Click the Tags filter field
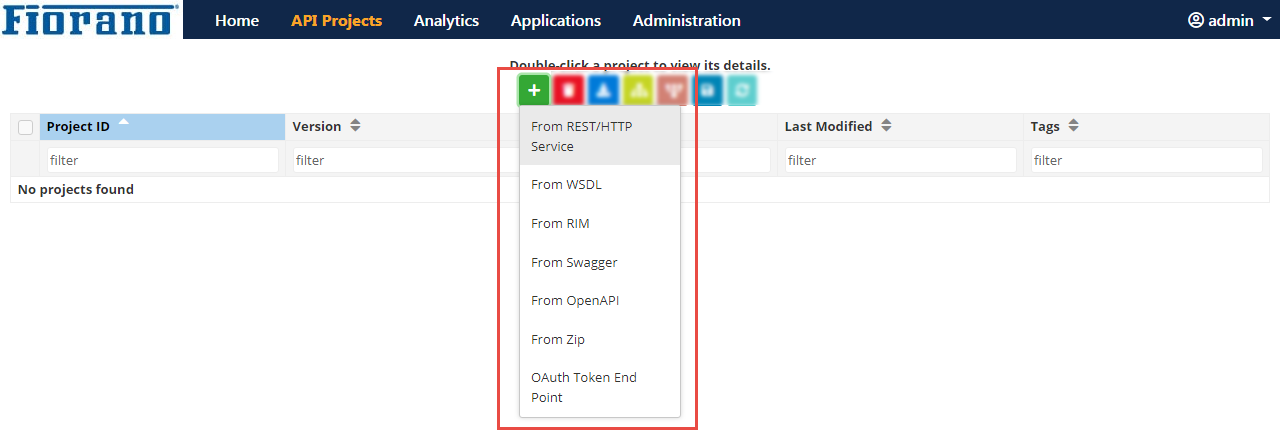 (x=1146, y=160)
